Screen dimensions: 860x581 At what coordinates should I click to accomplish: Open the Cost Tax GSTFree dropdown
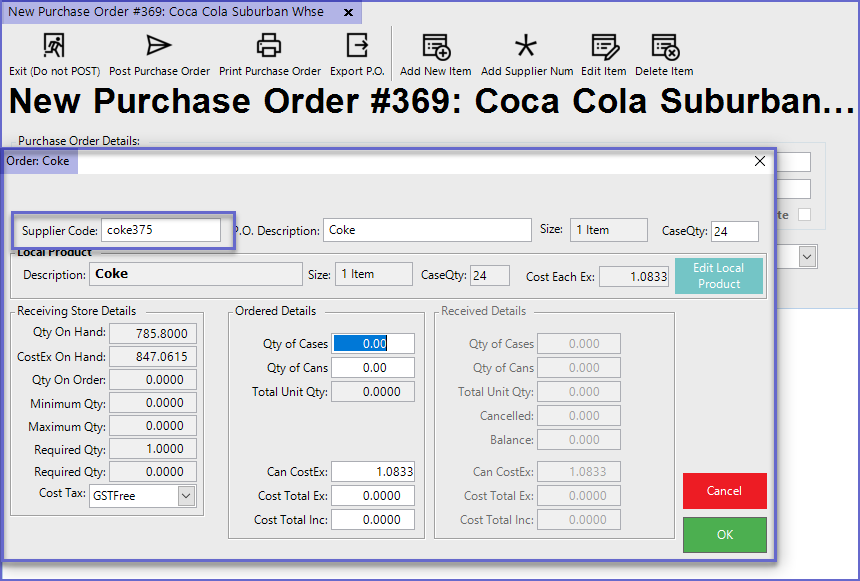[186, 496]
